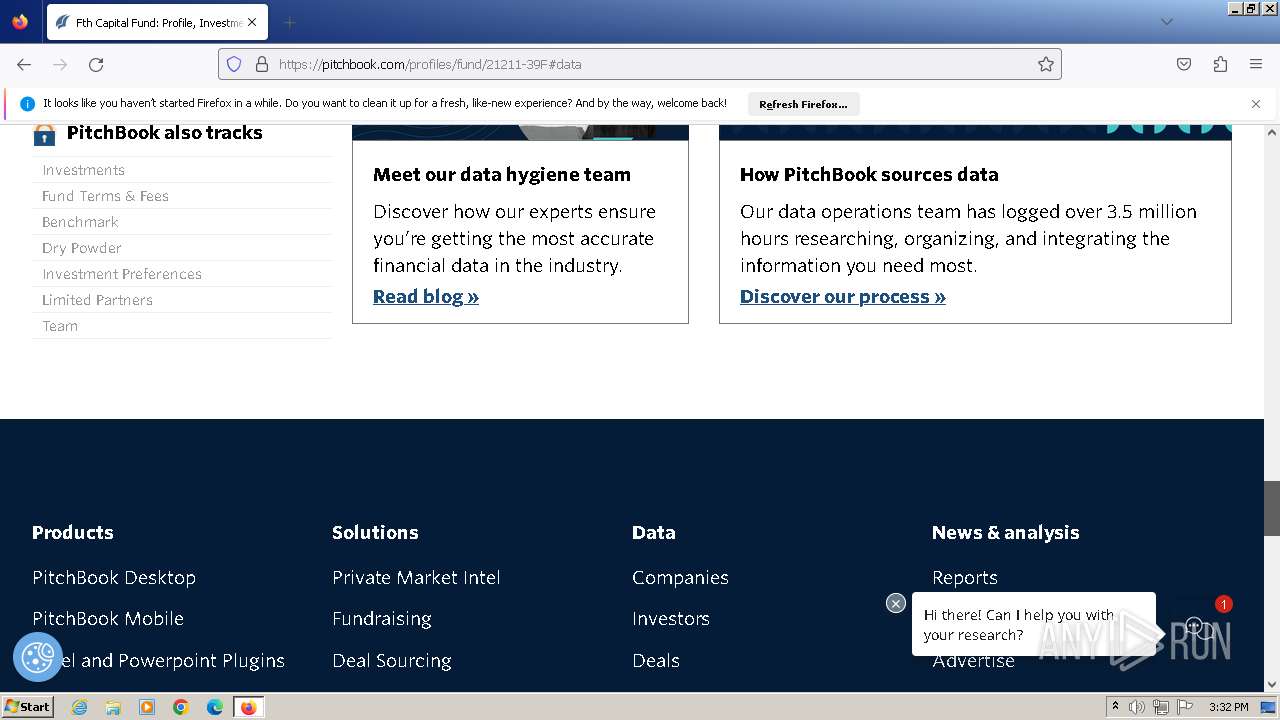Launch Internet Explorer from taskbar
This screenshot has height=720, width=1280.
tap(79, 707)
